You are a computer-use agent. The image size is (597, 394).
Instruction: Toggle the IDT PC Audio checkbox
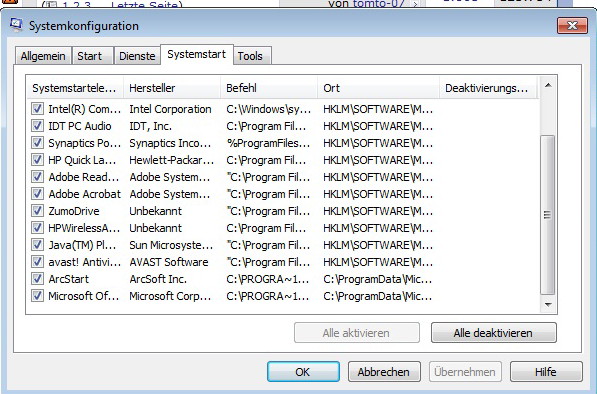pyautogui.click(x=37, y=126)
